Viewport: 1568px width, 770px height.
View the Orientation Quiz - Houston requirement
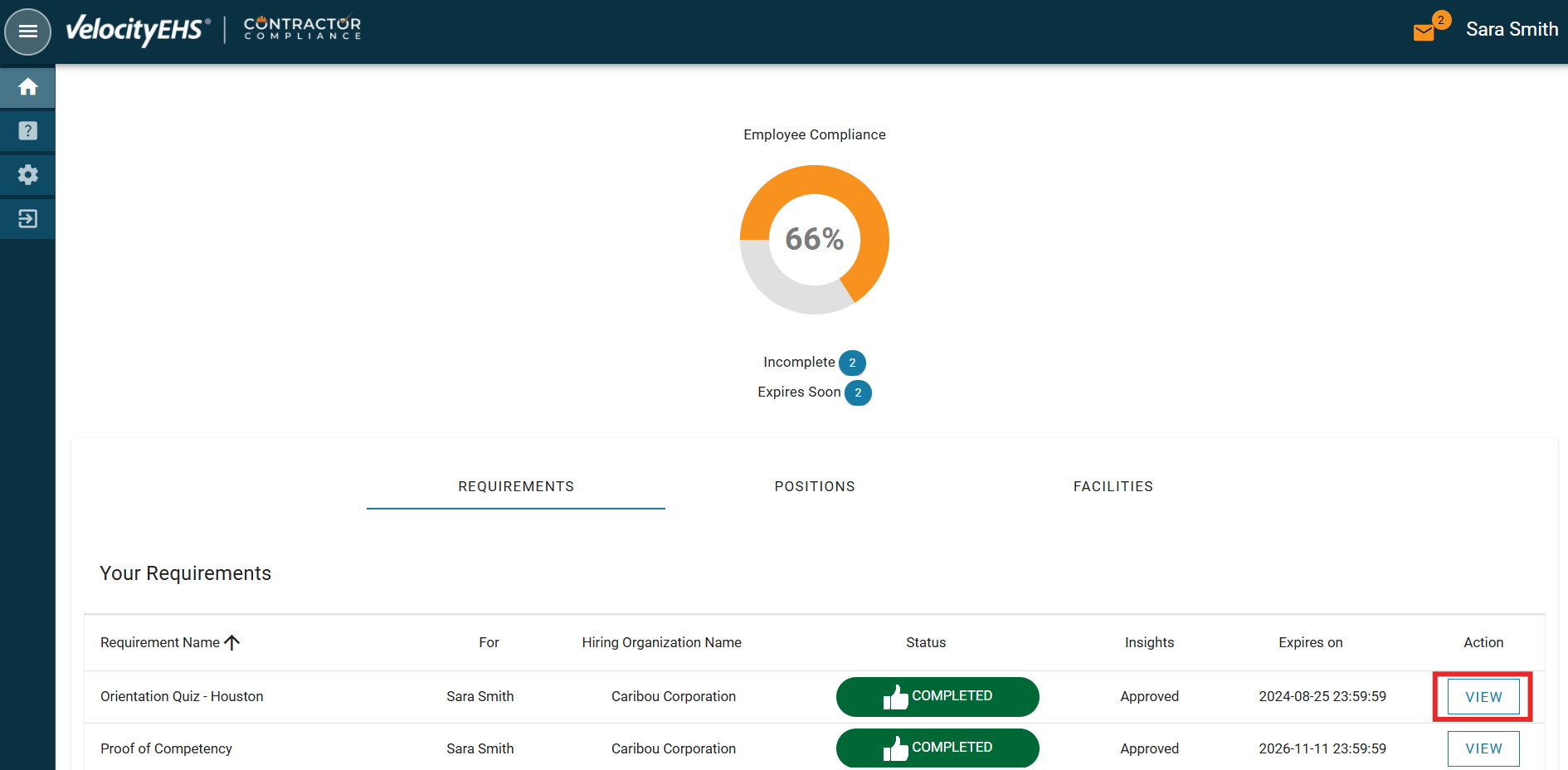click(1483, 697)
